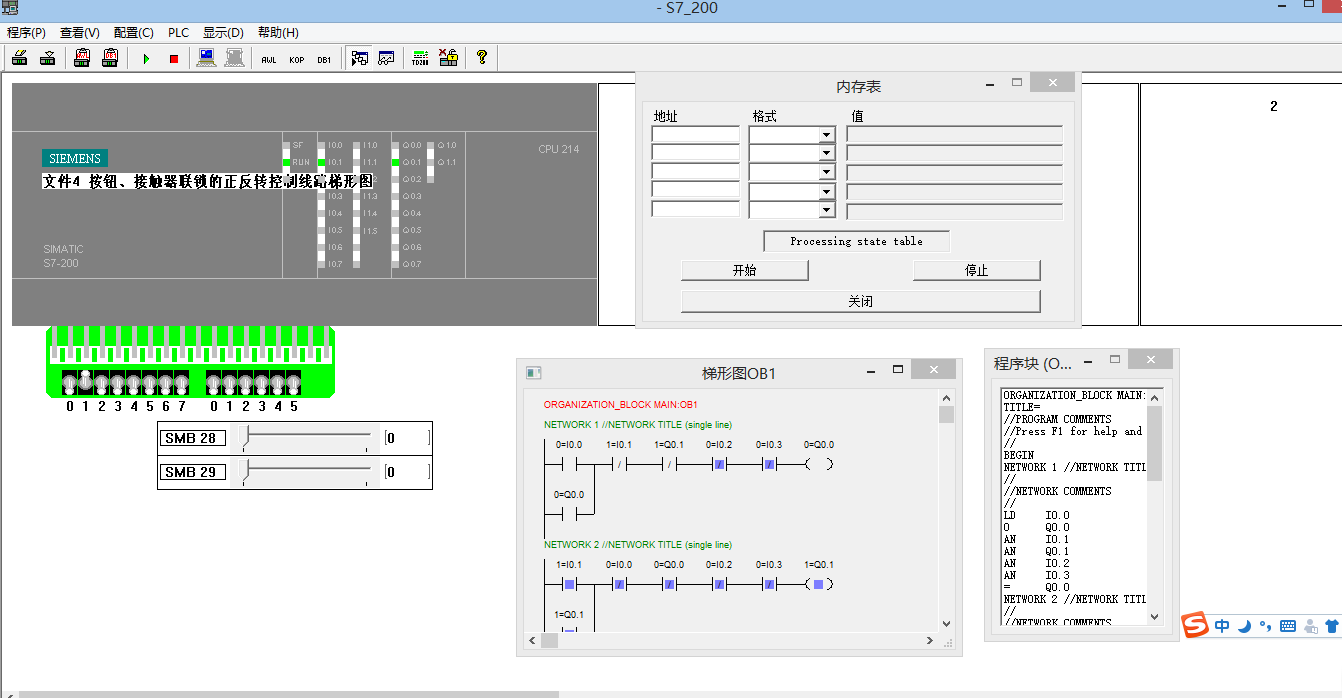The image size is (1342, 698).
Task: Click the Sogou S input method icon
Action: (x=1195, y=626)
